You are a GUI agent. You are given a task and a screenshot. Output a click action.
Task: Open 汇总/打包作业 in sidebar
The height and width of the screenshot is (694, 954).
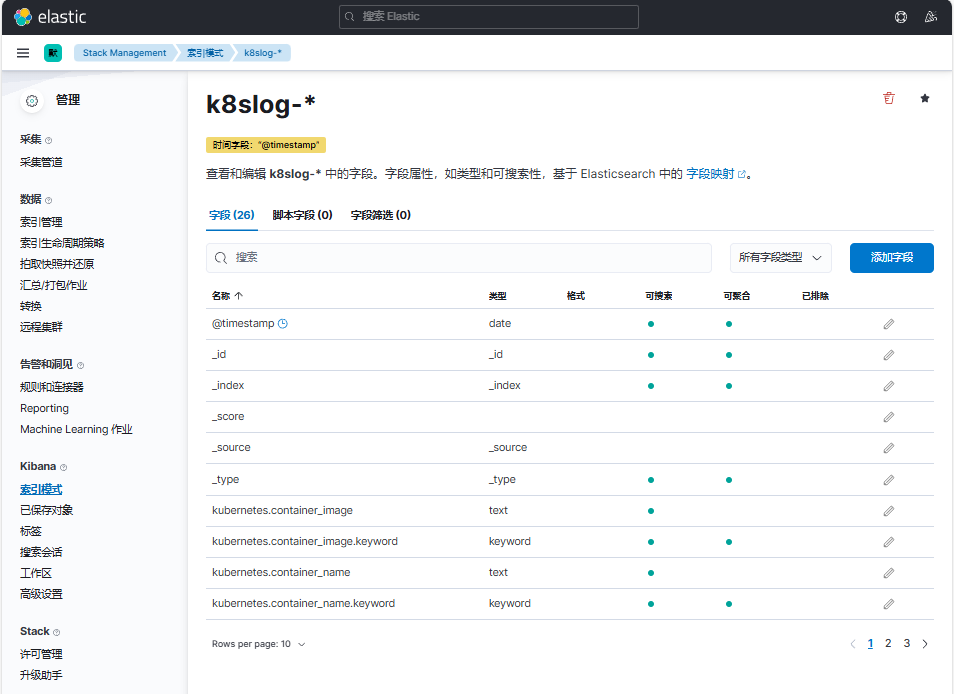[54, 285]
